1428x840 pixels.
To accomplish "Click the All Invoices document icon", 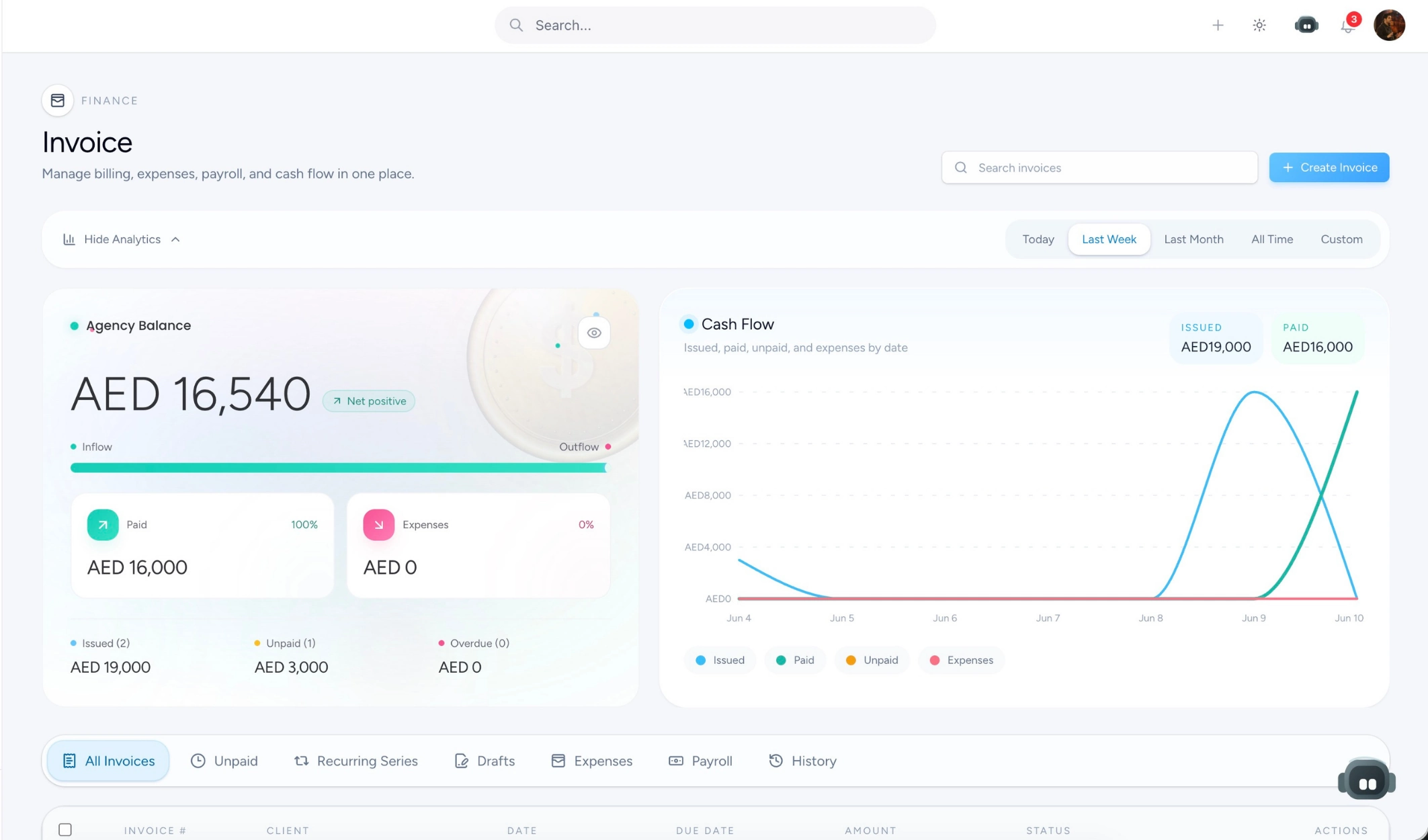I will (69, 761).
